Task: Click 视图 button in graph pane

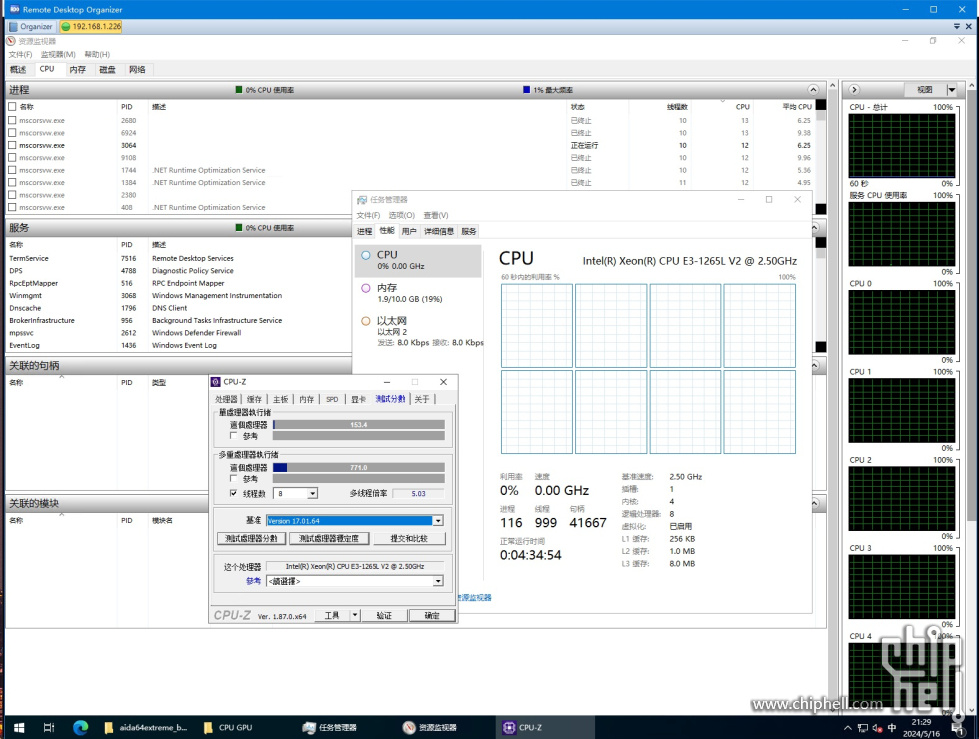Action: tap(925, 90)
